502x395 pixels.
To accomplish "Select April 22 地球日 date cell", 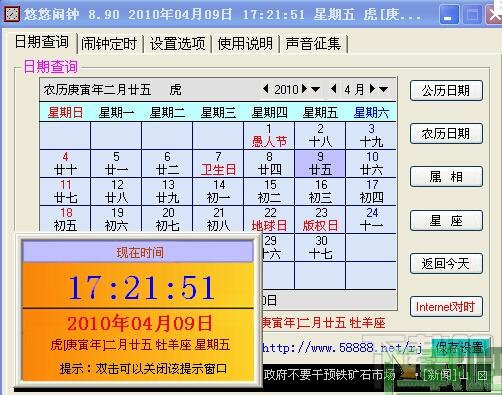I will [x=269, y=219].
